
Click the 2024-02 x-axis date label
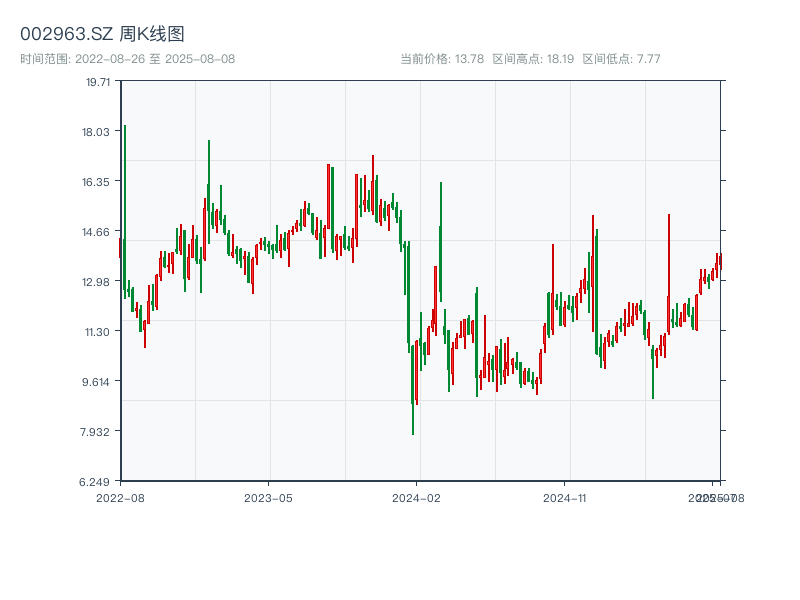click(417, 497)
